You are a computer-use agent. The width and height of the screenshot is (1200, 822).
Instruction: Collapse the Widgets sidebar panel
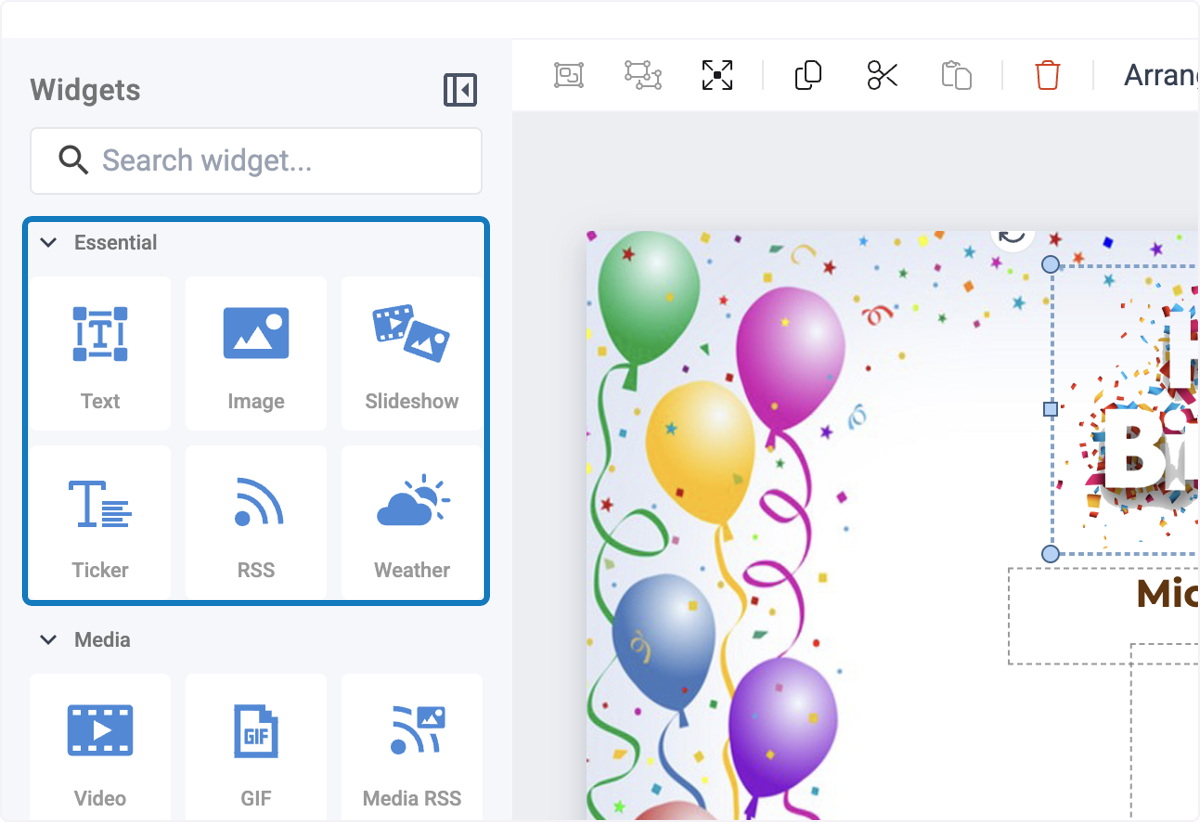(x=460, y=90)
